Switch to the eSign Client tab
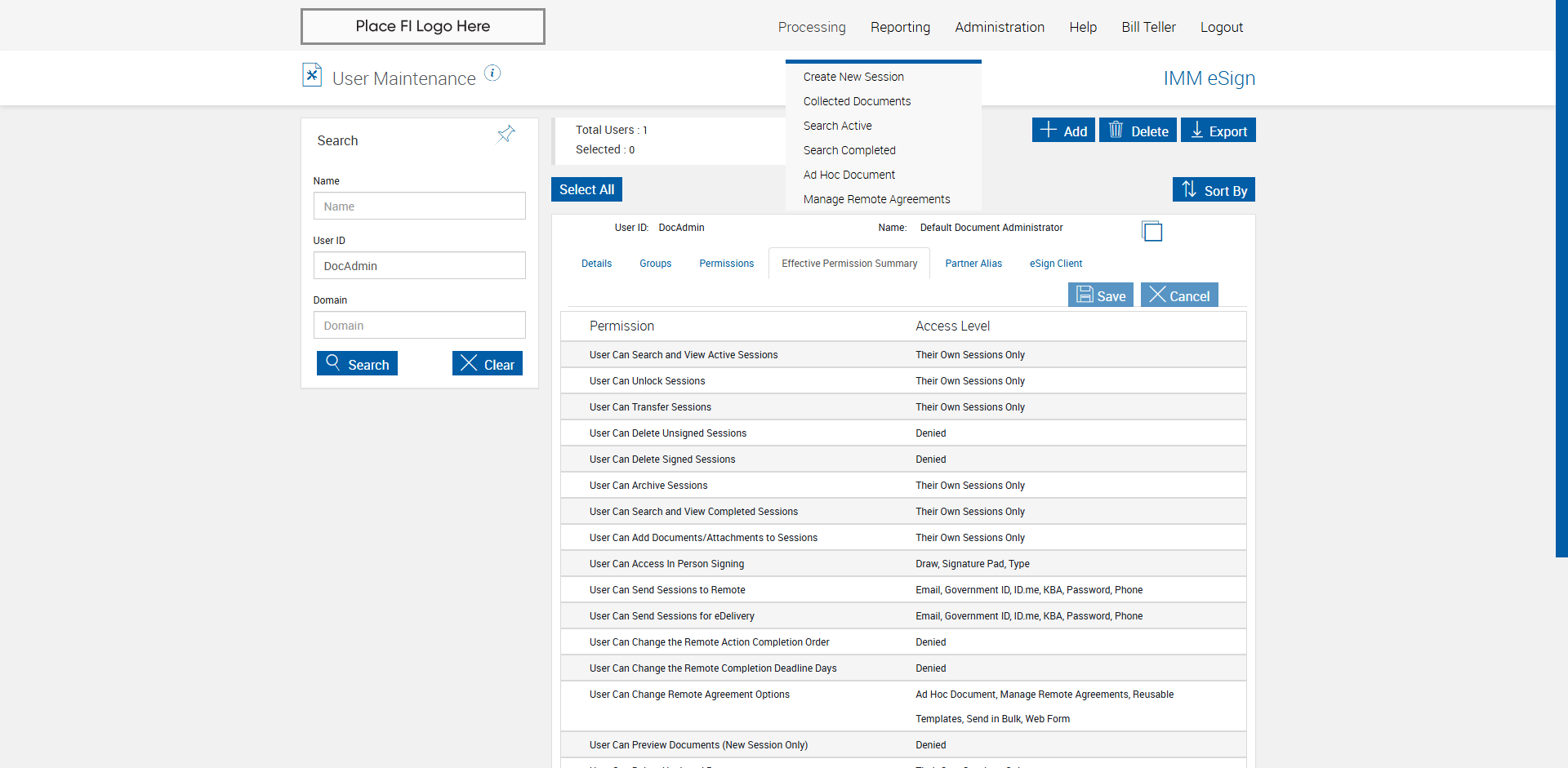Viewport: 1568px width, 768px height. [1055, 264]
